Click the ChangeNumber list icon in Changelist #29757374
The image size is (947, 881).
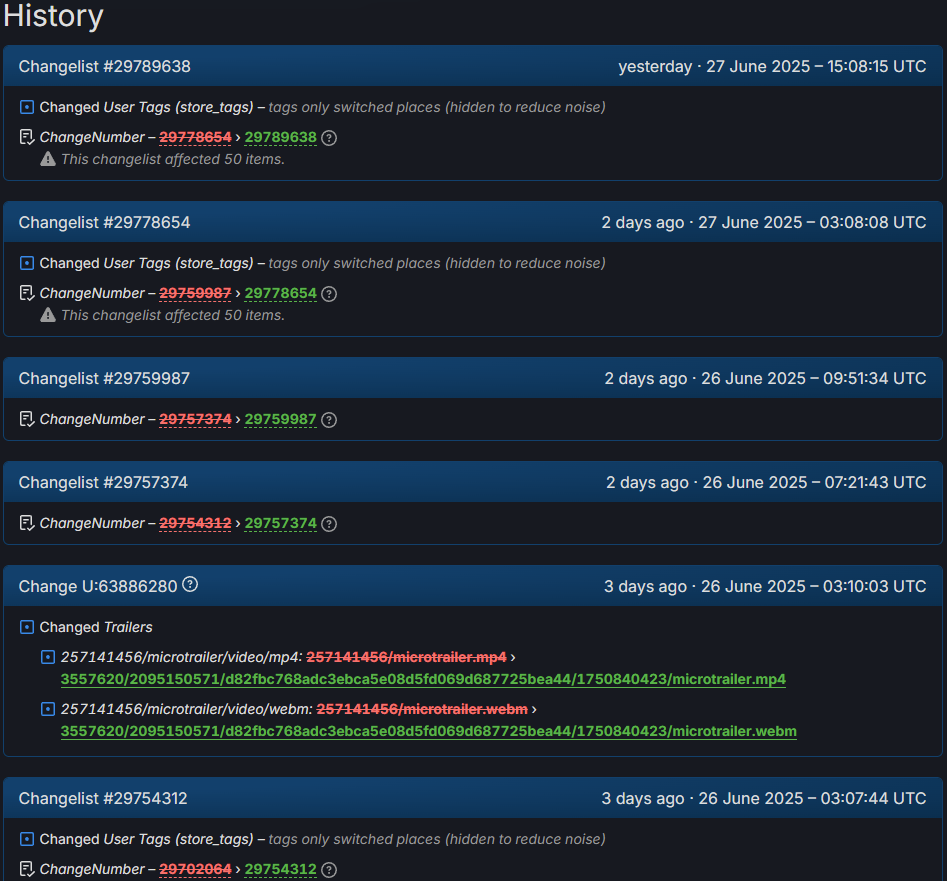(x=27, y=523)
